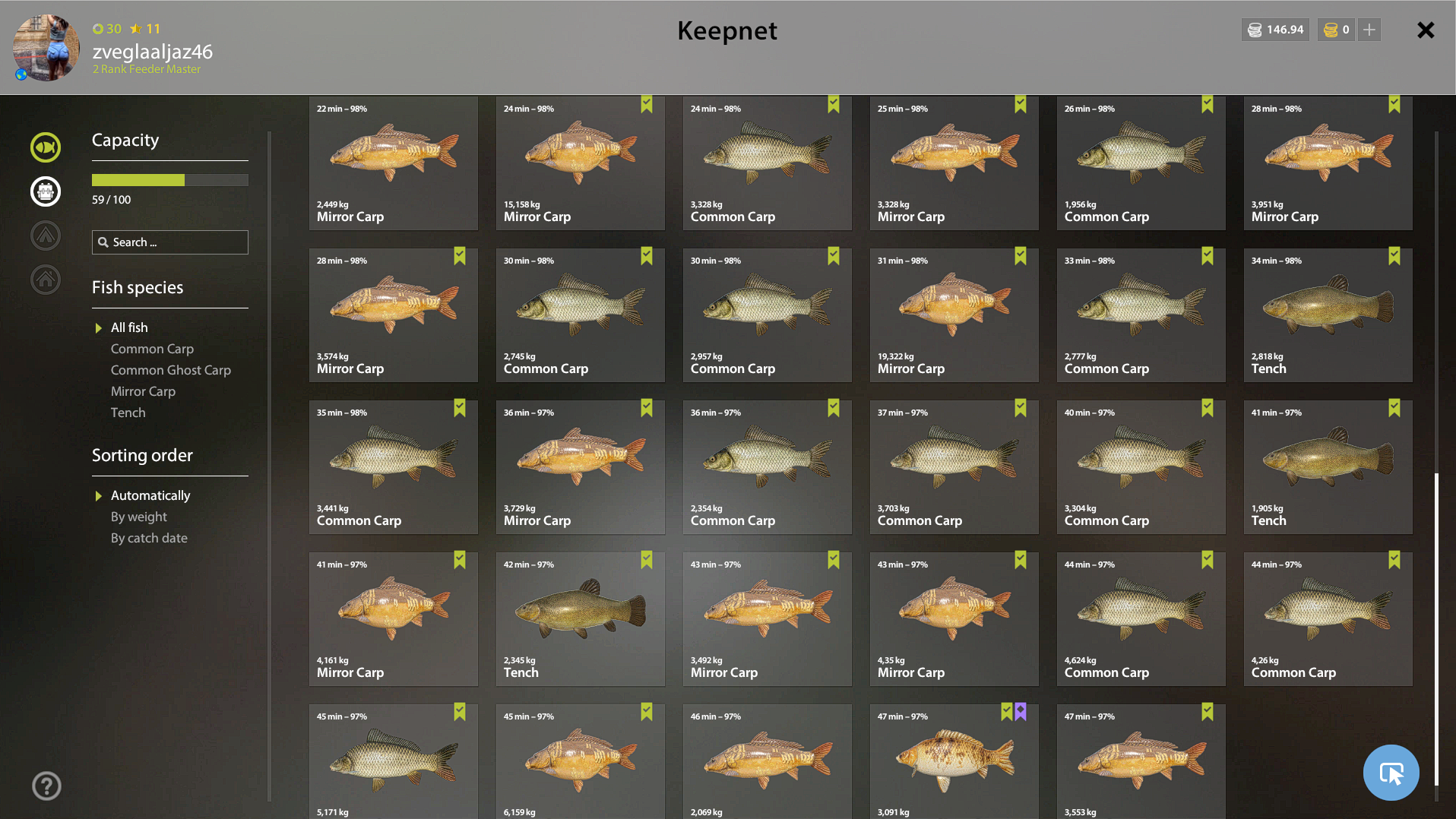Screen dimensions: 1456x819
Task: Toggle the bookmark on 2,818 kg Tench
Action: tap(1394, 256)
